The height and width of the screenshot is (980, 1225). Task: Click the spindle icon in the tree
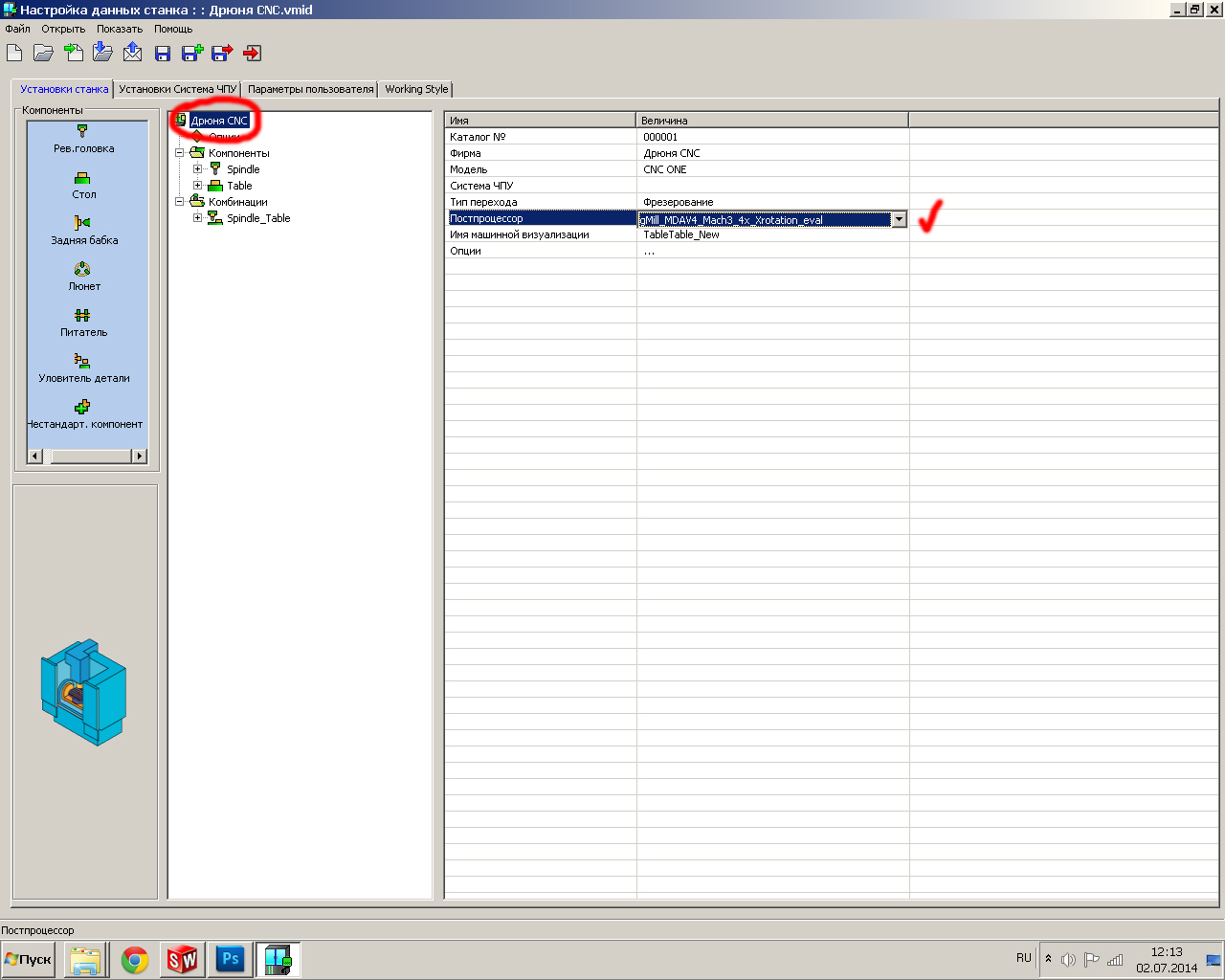tap(215, 169)
